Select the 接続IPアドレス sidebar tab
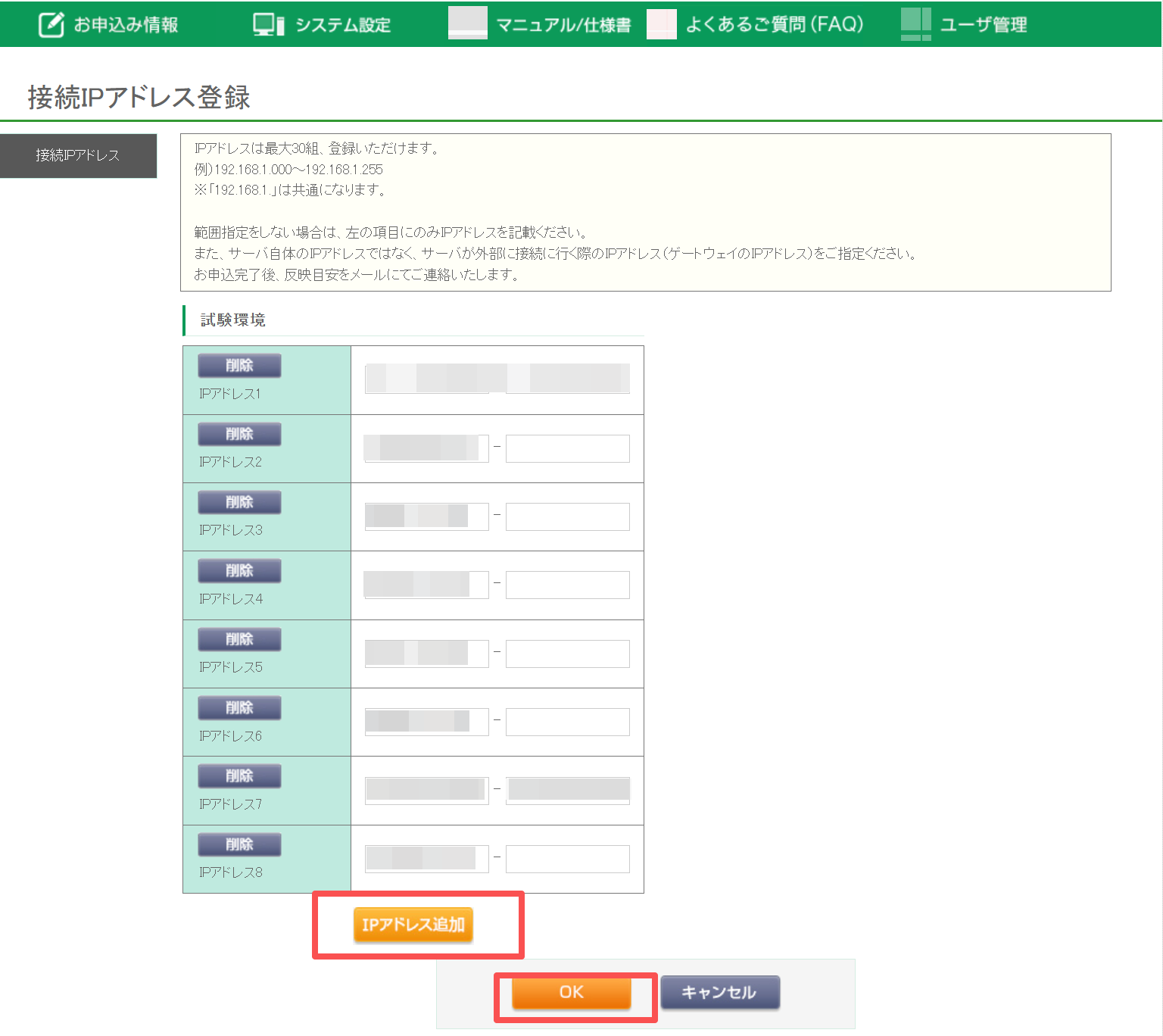Screen dimensions: 1163x1036 tap(78, 155)
